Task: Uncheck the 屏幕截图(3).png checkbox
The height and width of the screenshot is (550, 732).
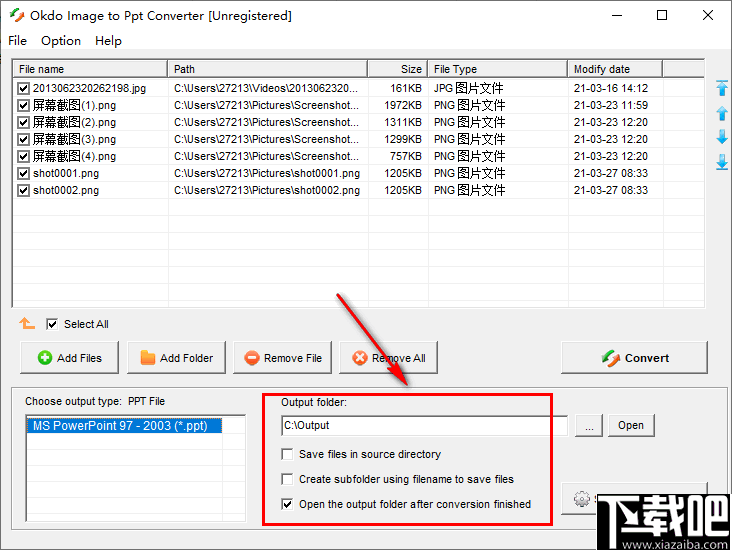Action: [23, 140]
